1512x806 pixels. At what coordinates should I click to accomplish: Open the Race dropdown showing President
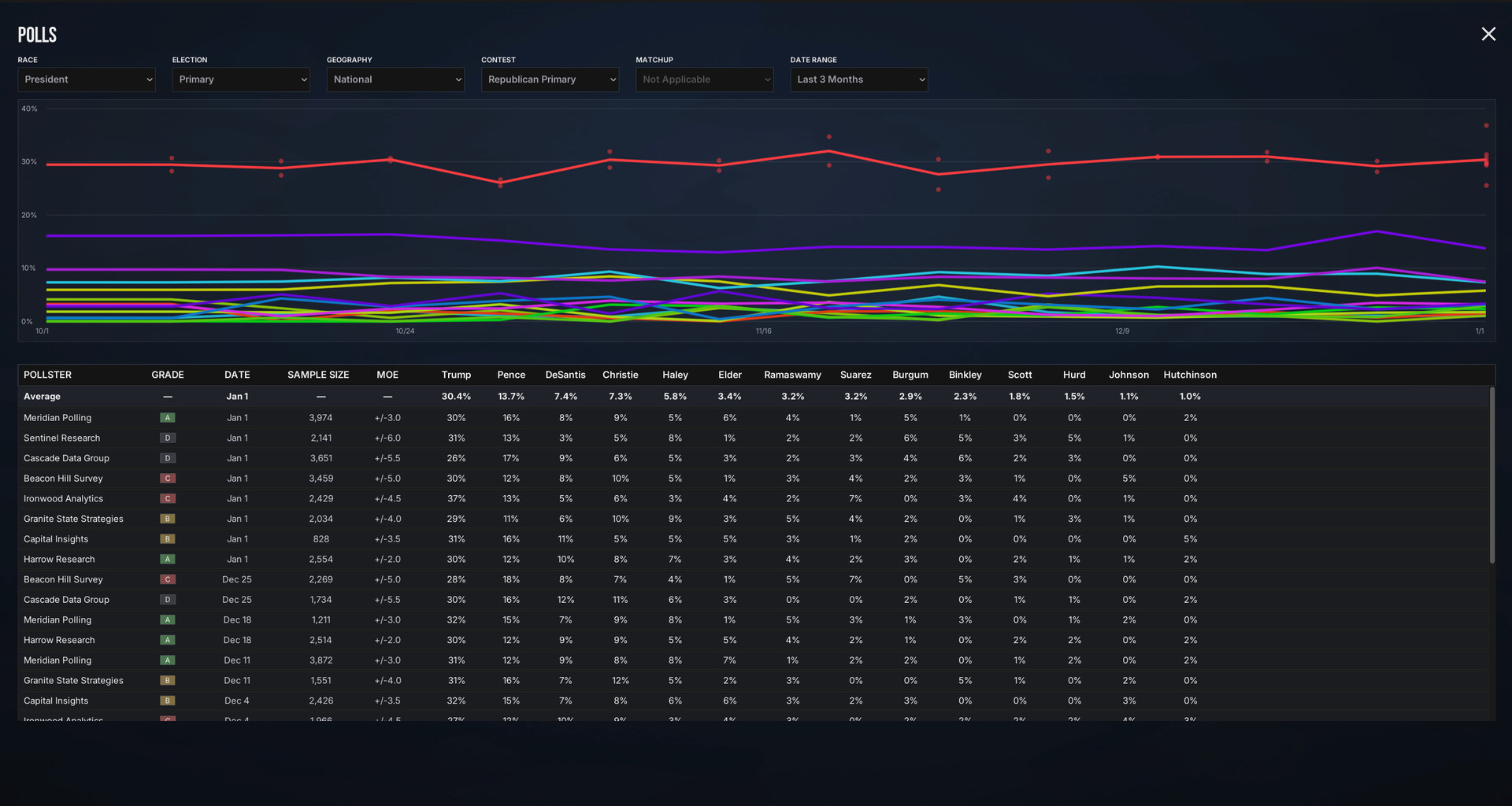87,79
